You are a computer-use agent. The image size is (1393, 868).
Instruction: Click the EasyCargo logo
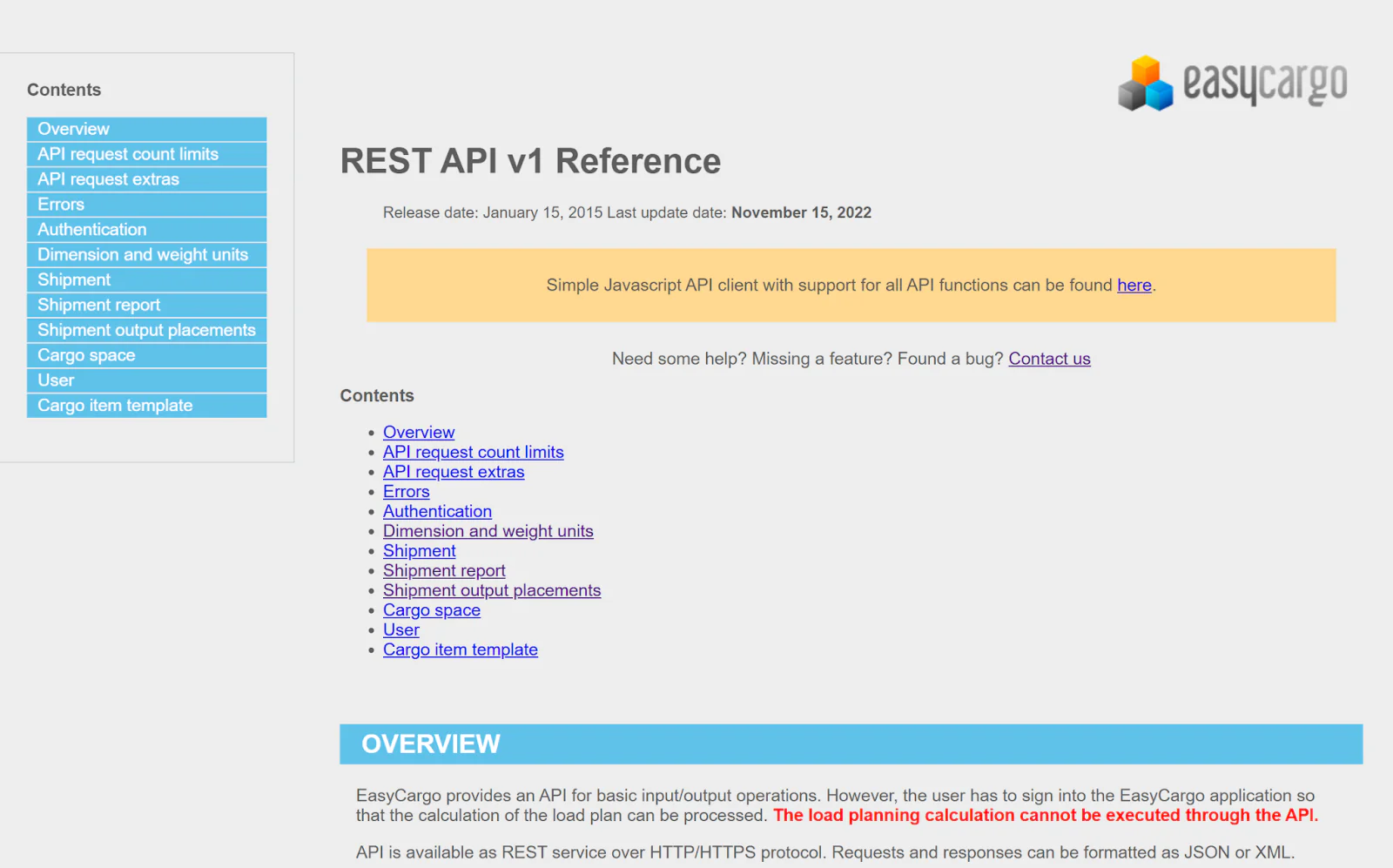coord(1232,84)
